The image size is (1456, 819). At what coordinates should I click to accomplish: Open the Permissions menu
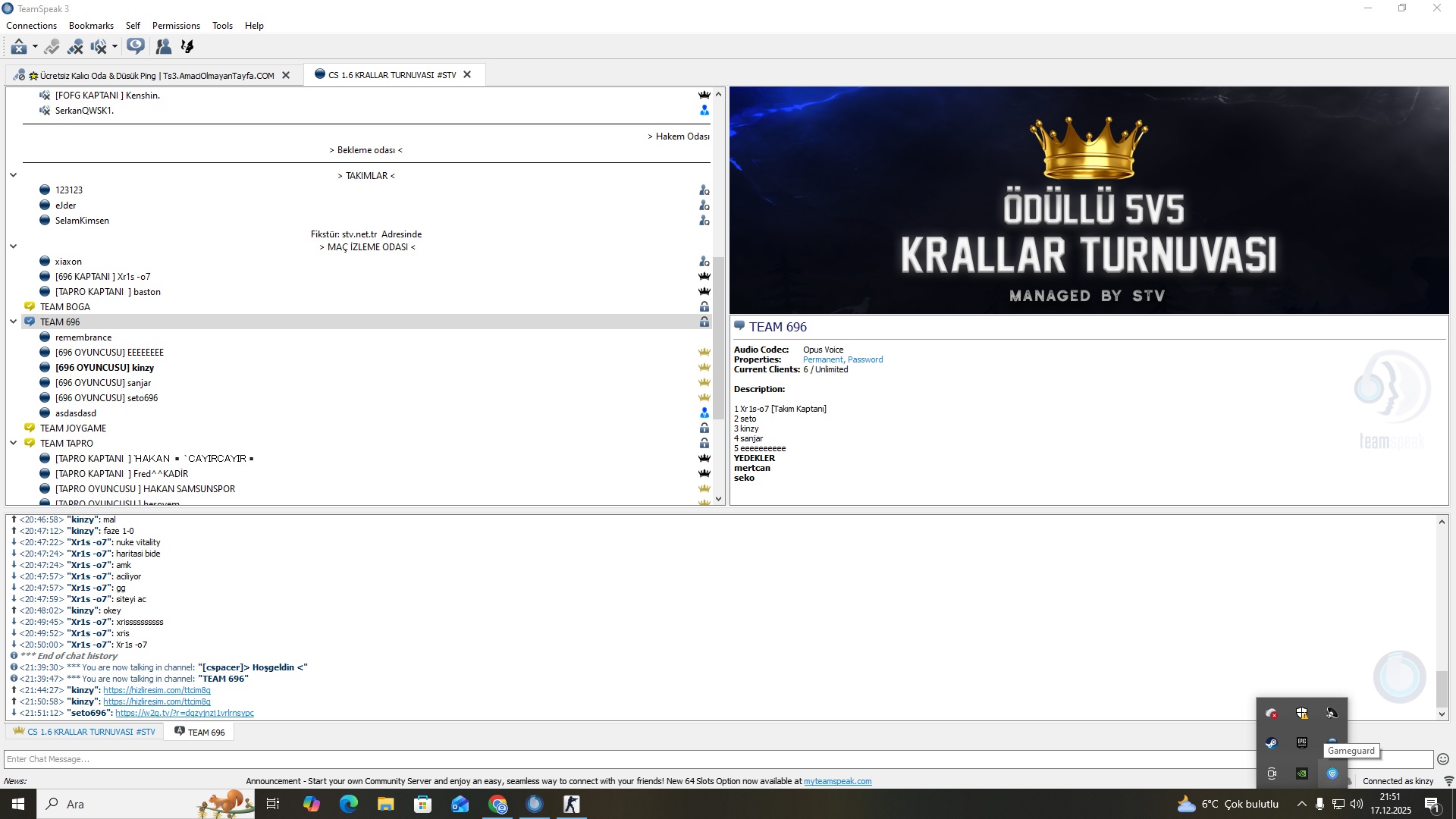(176, 26)
